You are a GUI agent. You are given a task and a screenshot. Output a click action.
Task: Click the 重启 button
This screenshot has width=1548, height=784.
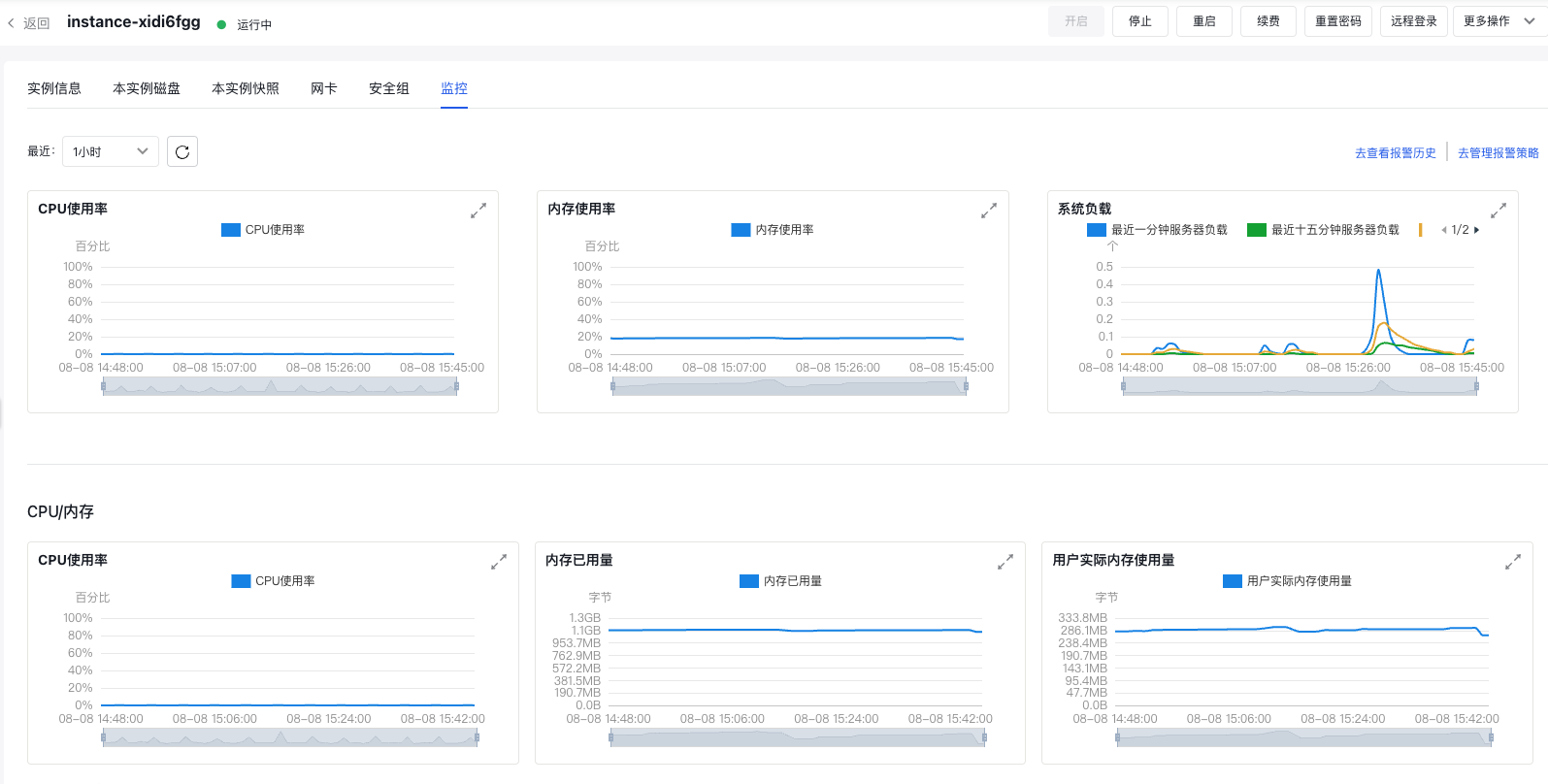point(1204,21)
